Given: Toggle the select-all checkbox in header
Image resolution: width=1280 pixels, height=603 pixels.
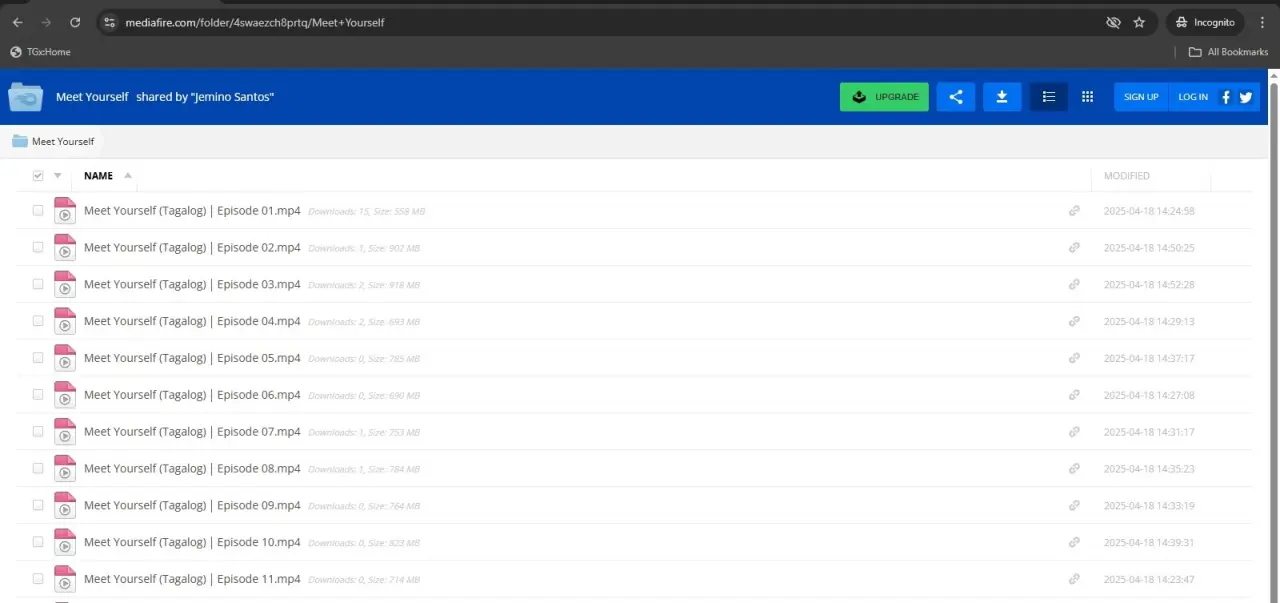Looking at the screenshot, I should [x=38, y=176].
